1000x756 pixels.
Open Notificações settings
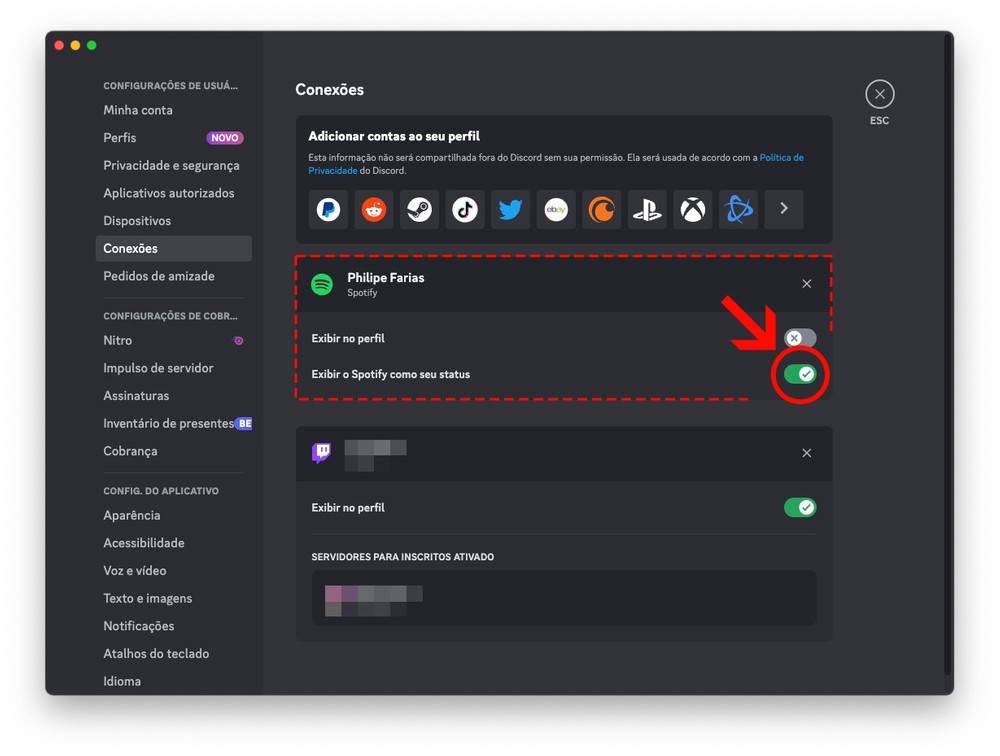pyautogui.click(x=173, y=626)
